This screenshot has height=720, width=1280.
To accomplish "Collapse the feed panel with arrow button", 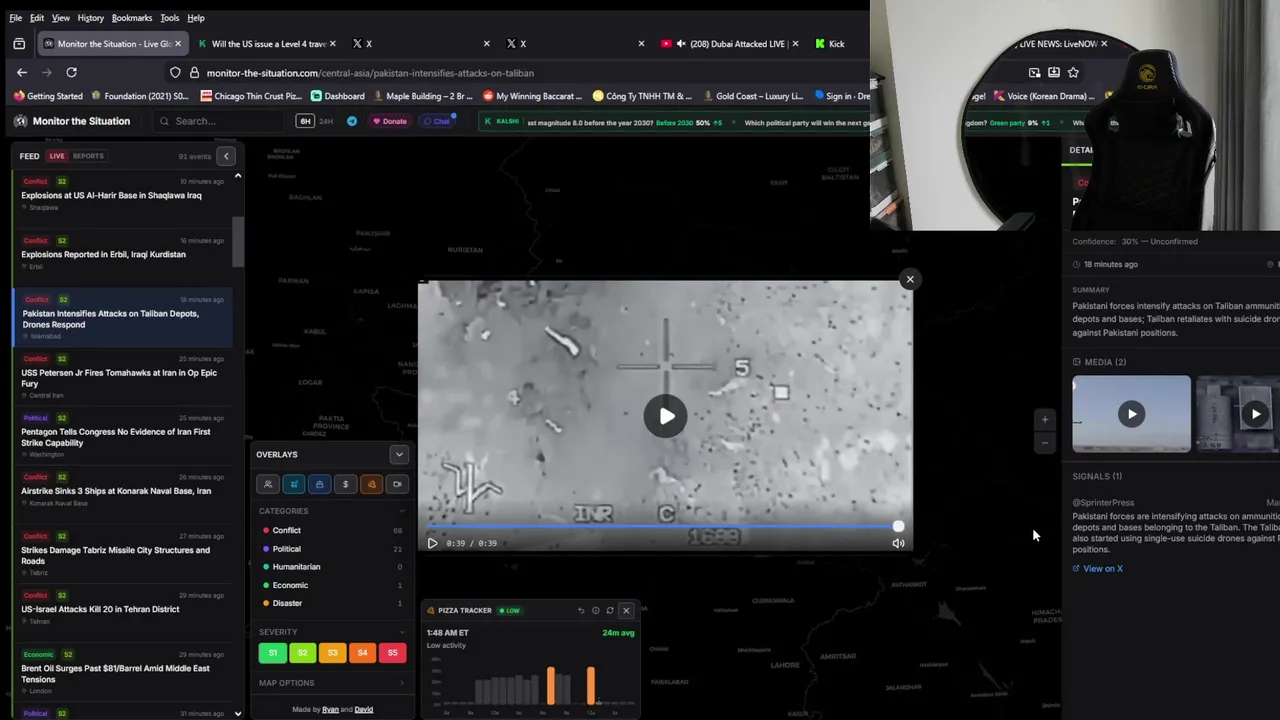I will (226, 156).
